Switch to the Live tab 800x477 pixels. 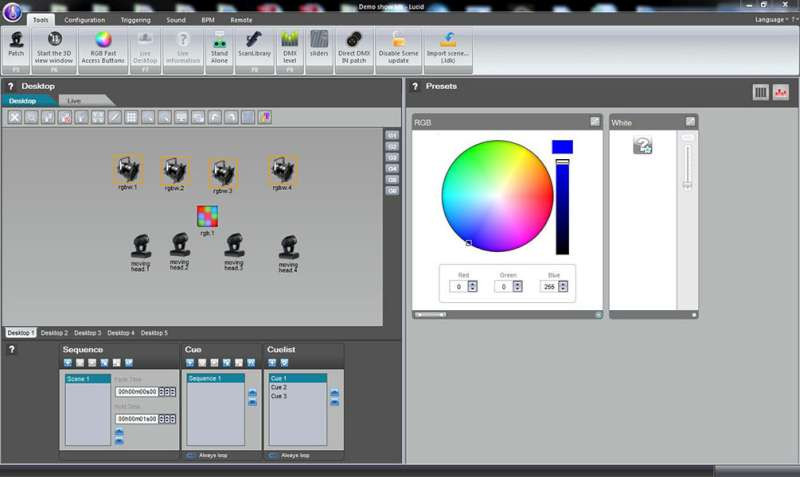tap(74, 101)
